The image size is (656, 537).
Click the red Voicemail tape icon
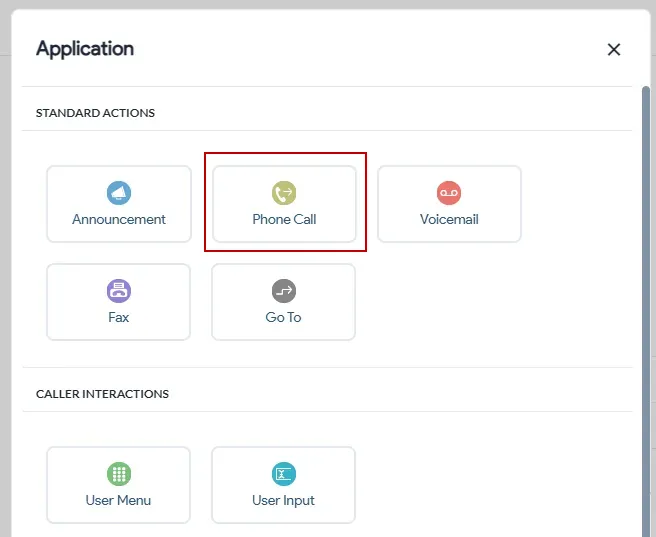(449, 193)
